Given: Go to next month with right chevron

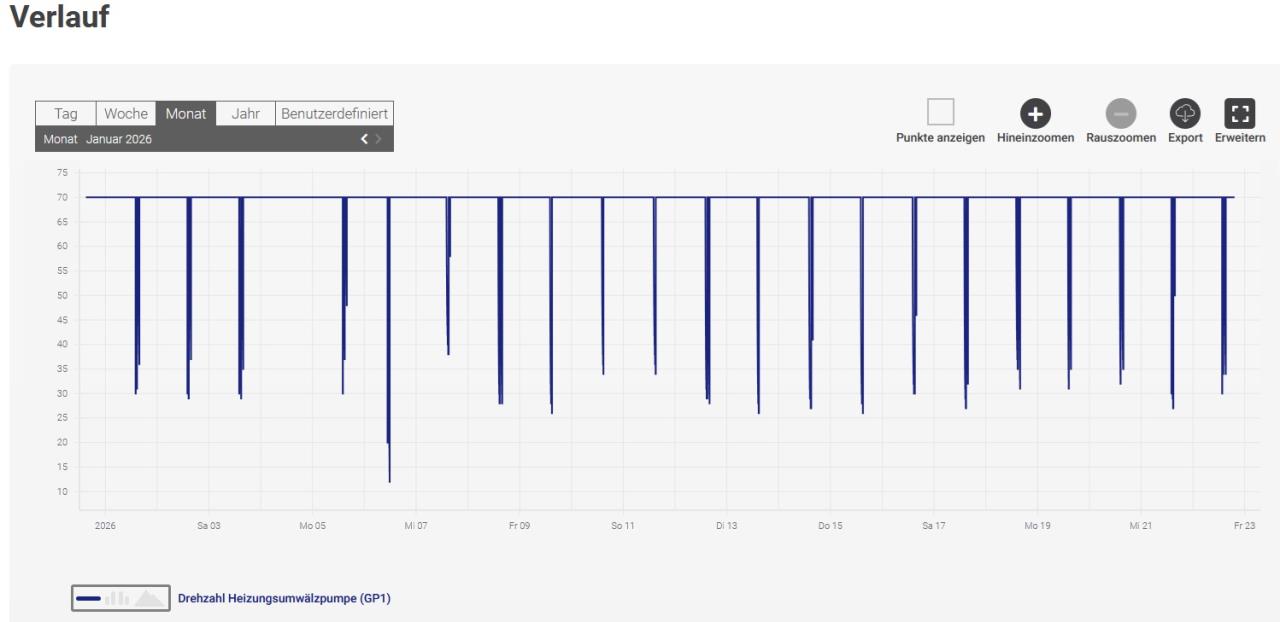Looking at the screenshot, I should pyautogui.click(x=379, y=140).
